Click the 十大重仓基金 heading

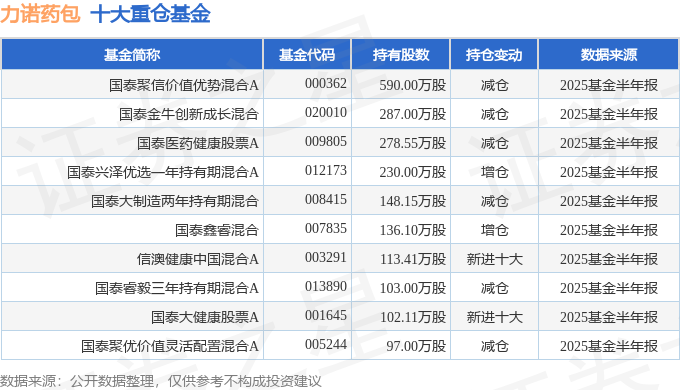tap(150, 13)
